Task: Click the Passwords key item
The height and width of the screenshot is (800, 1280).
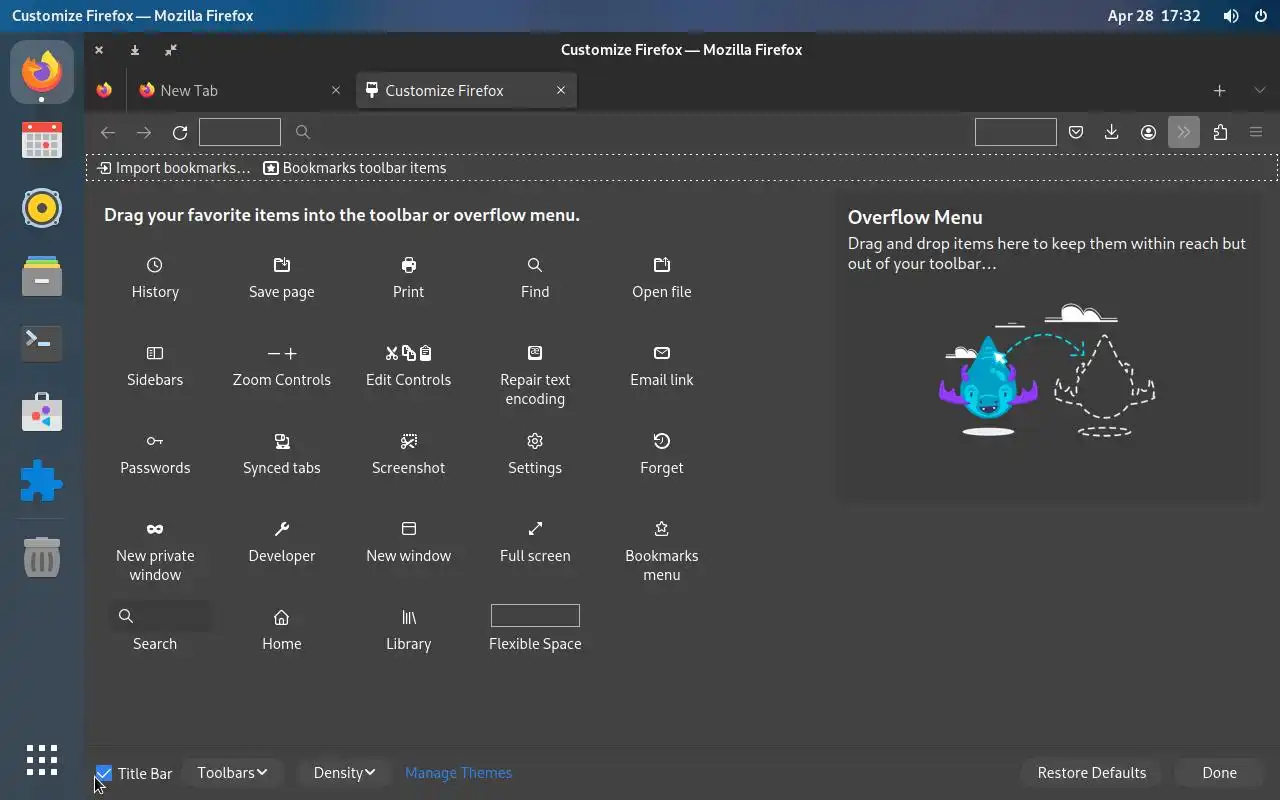Action: point(155,454)
